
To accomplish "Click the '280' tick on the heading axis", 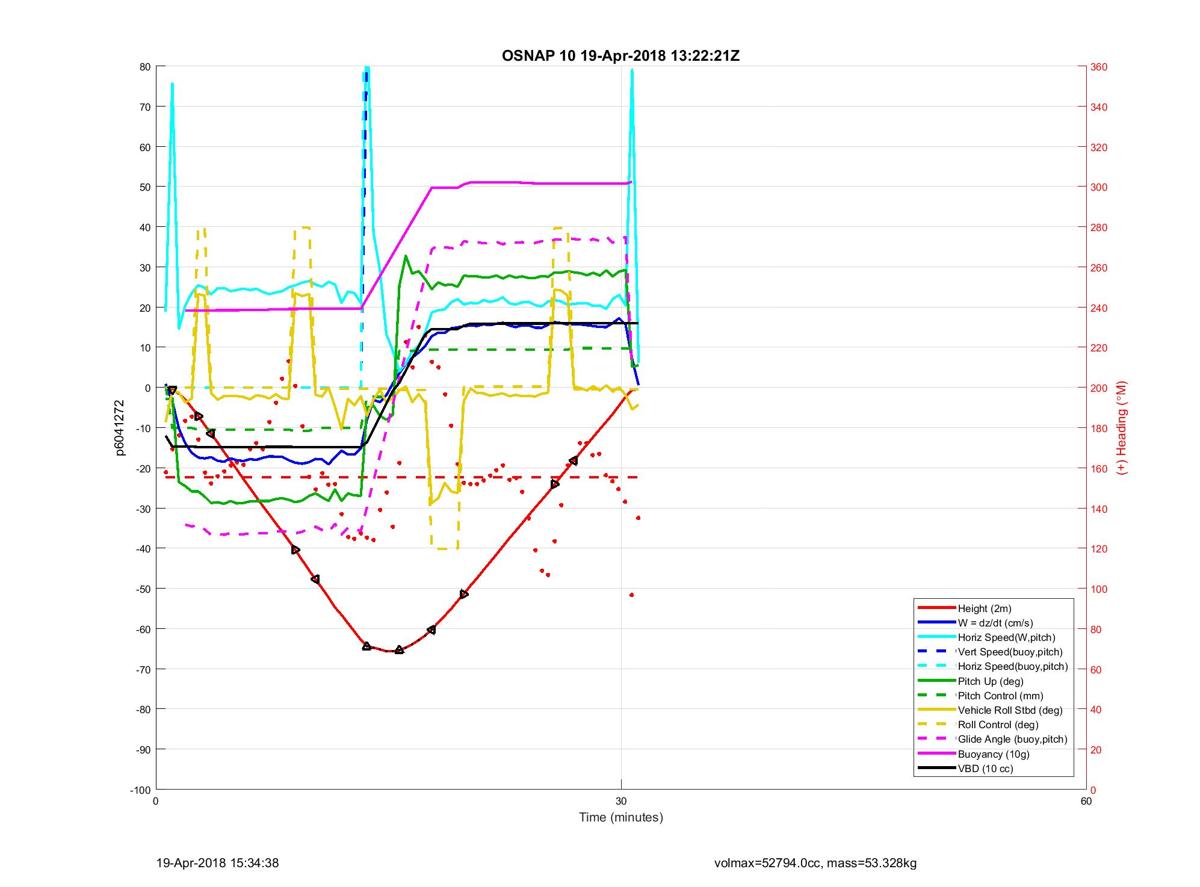I will 1100,228.
